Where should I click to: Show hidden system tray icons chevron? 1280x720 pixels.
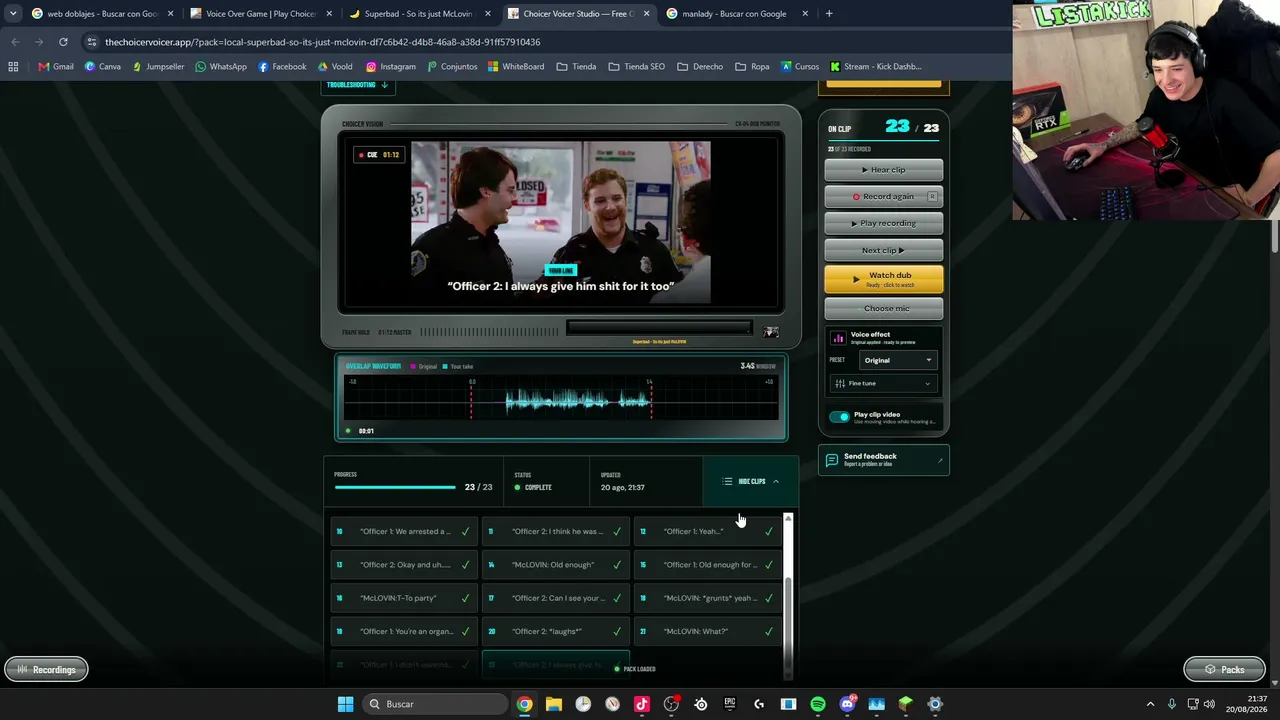pos(1150,704)
